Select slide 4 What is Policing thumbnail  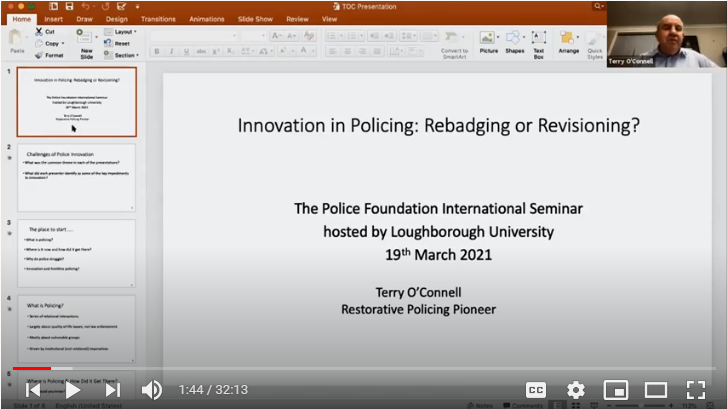(77, 329)
